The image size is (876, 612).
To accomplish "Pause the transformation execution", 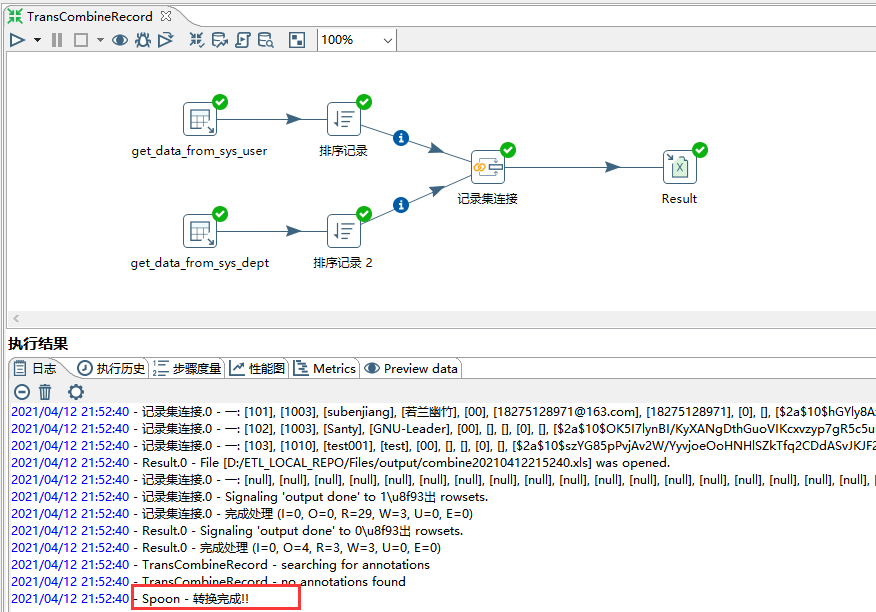I will coord(57,40).
